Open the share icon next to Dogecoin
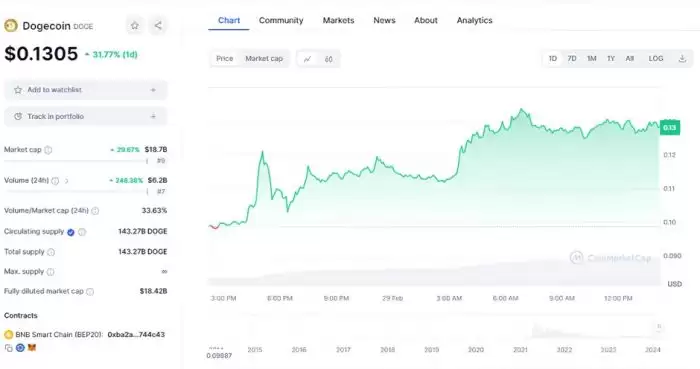The height and width of the screenshot is (369, 700). (x=158, y=25)
